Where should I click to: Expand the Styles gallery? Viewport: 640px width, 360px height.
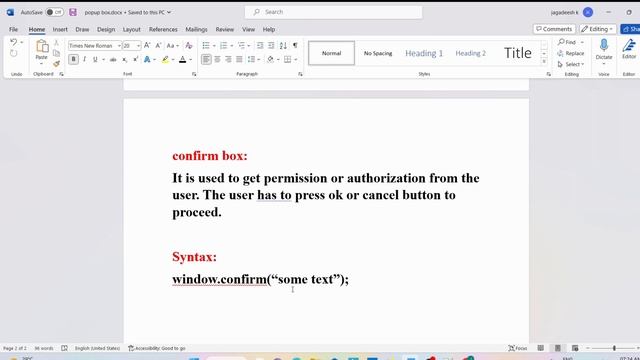544,62
